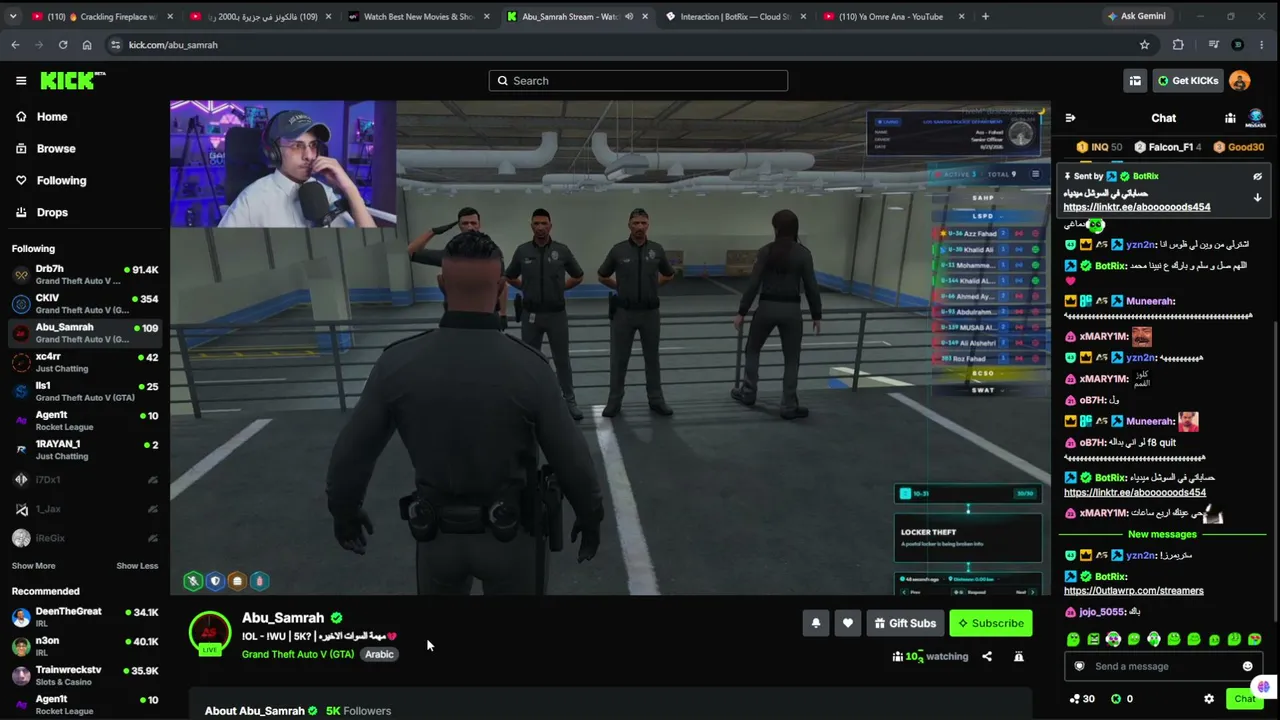Hide the pinned BotRix message
The height and width of the screenshot is (720, 1280).
pos(1257,176)
